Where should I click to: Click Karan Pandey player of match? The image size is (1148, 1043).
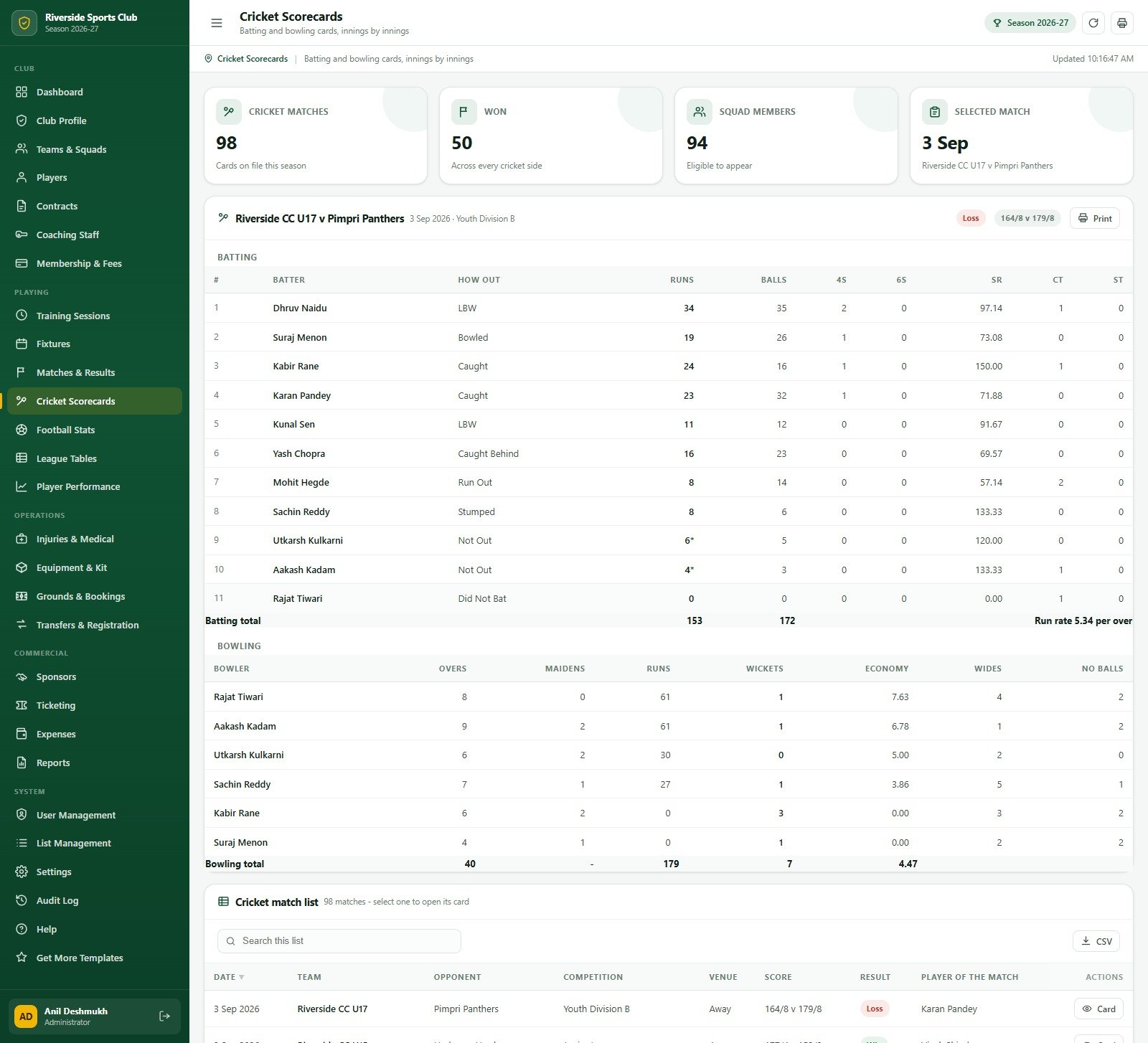[x=949, y=1009]
